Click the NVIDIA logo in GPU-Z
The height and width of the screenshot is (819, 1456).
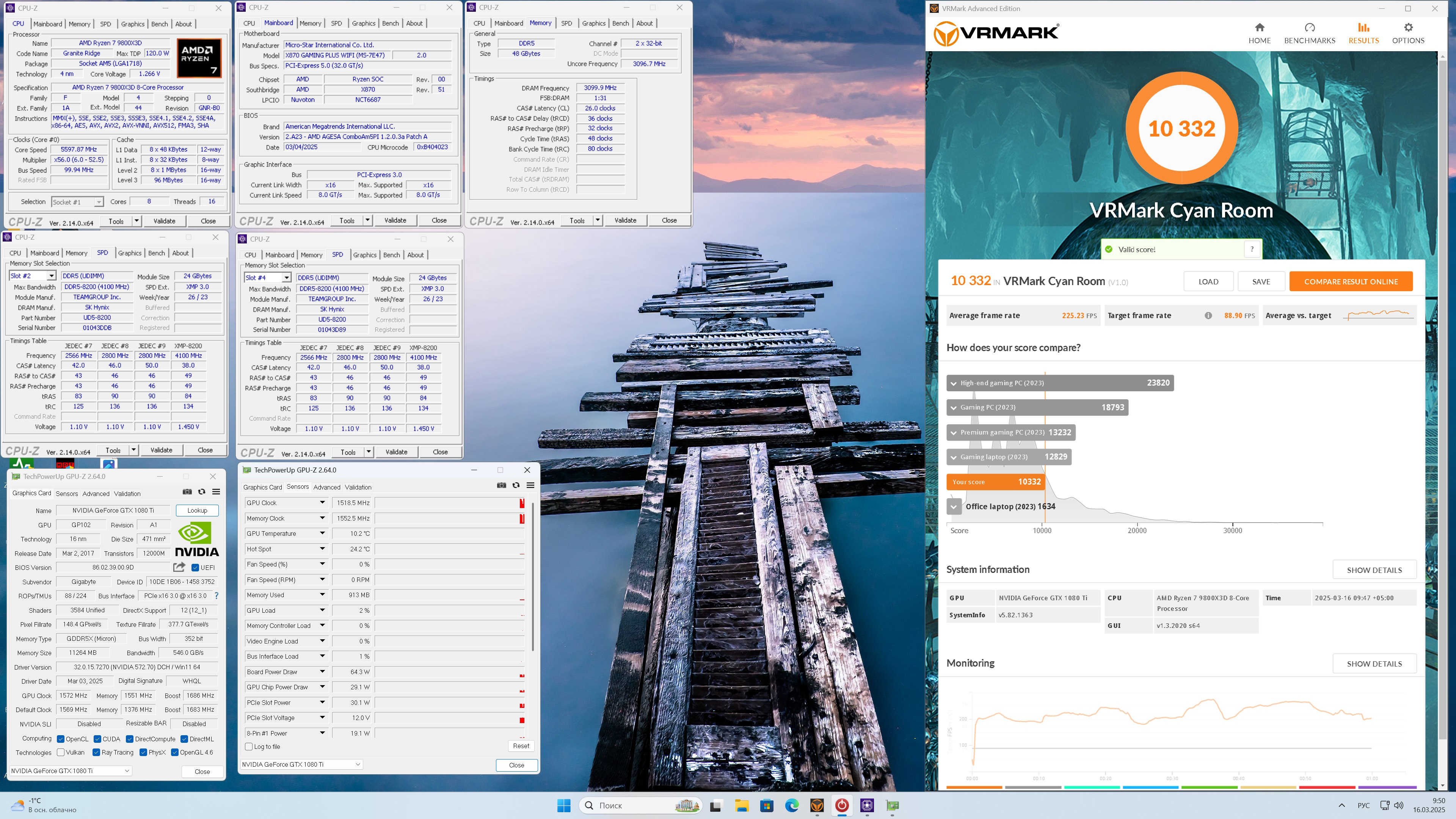click(197, 539)
